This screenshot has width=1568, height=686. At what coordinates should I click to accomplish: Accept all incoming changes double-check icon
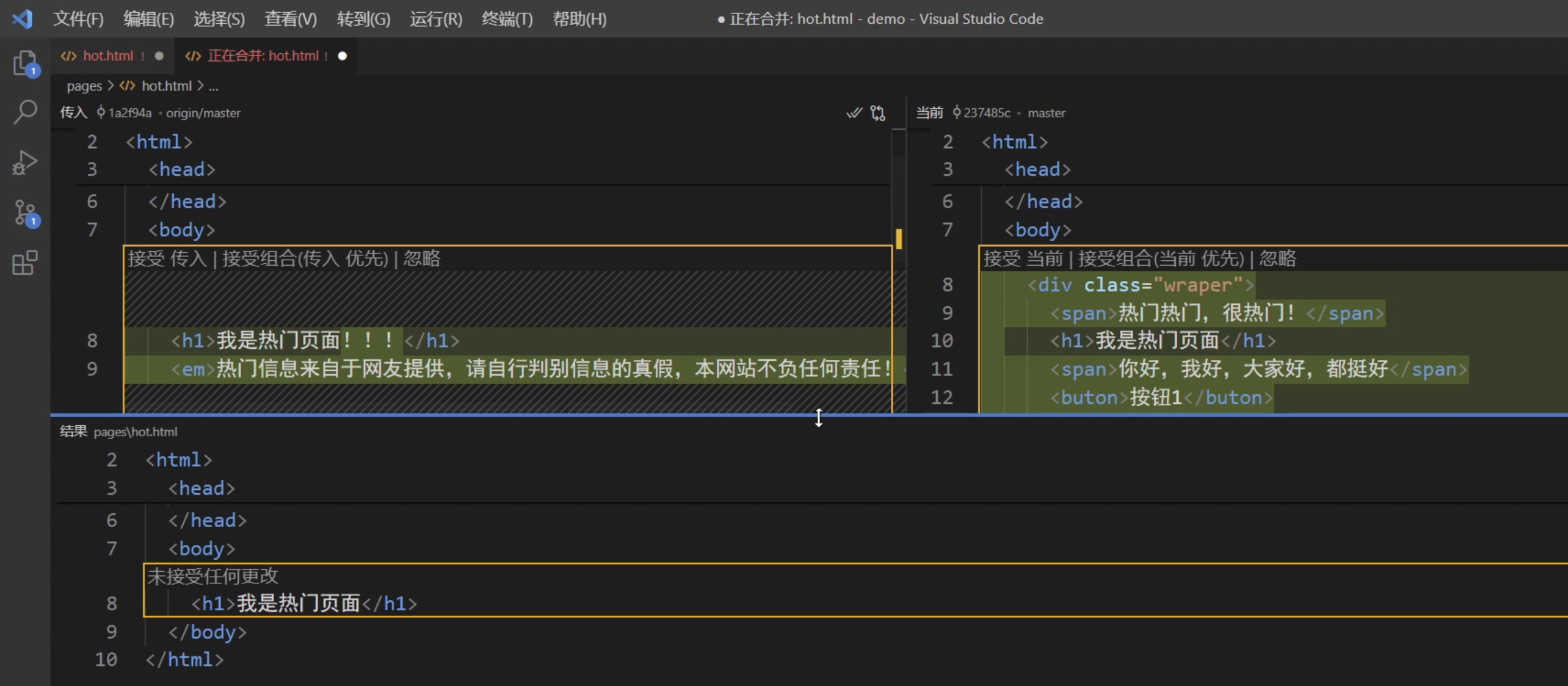854,112
